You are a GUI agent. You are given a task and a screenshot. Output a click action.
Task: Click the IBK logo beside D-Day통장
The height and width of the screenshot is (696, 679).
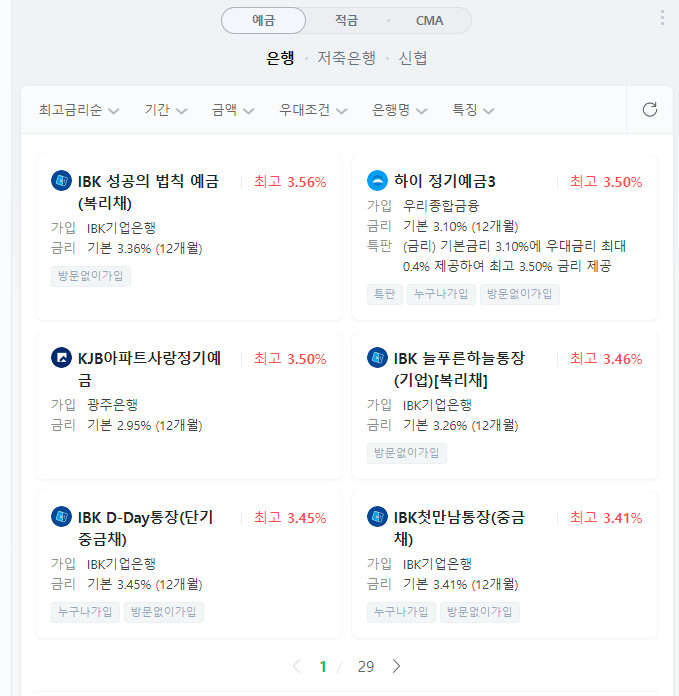click(x=61, y=516)
